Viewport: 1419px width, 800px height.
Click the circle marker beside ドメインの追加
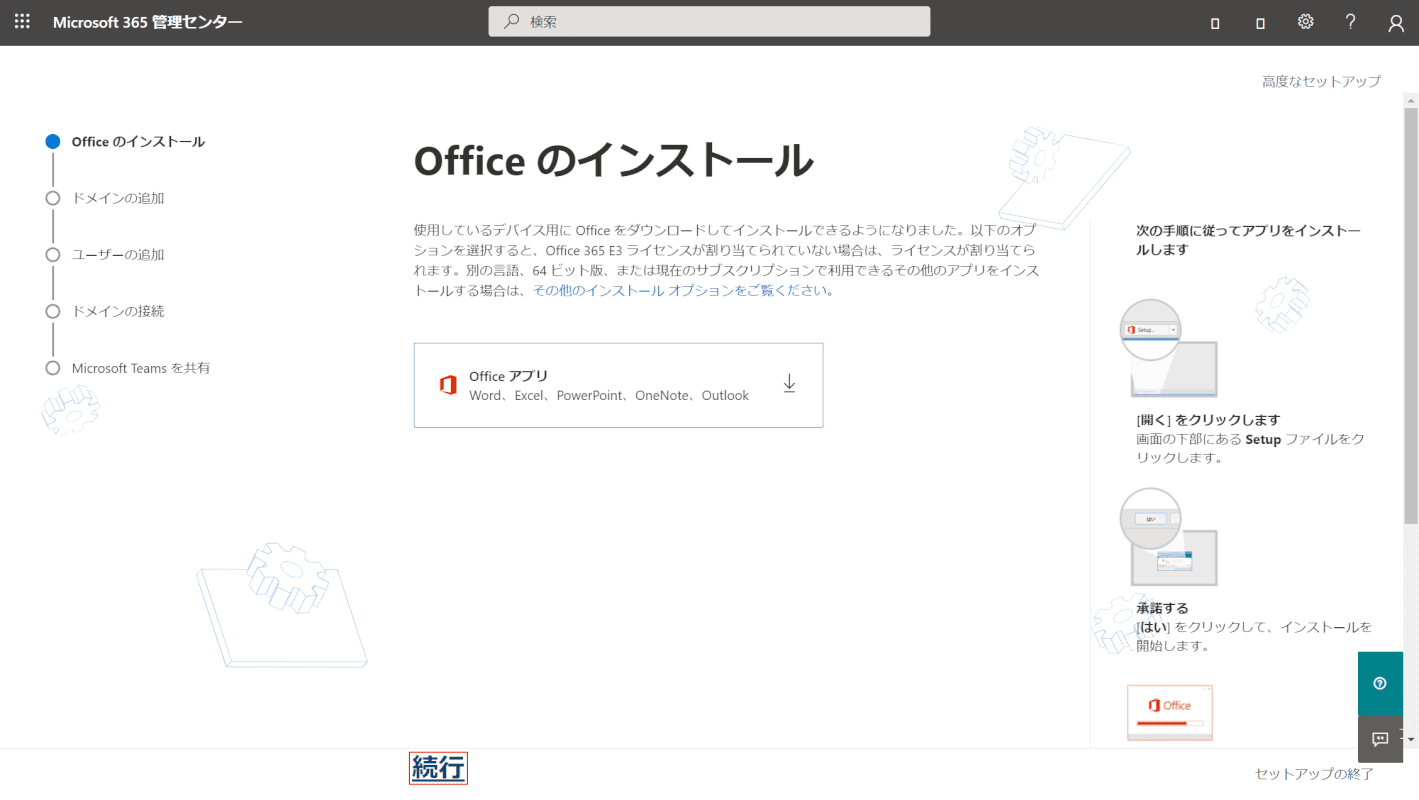pyautogui.click(x=53, y=198)
